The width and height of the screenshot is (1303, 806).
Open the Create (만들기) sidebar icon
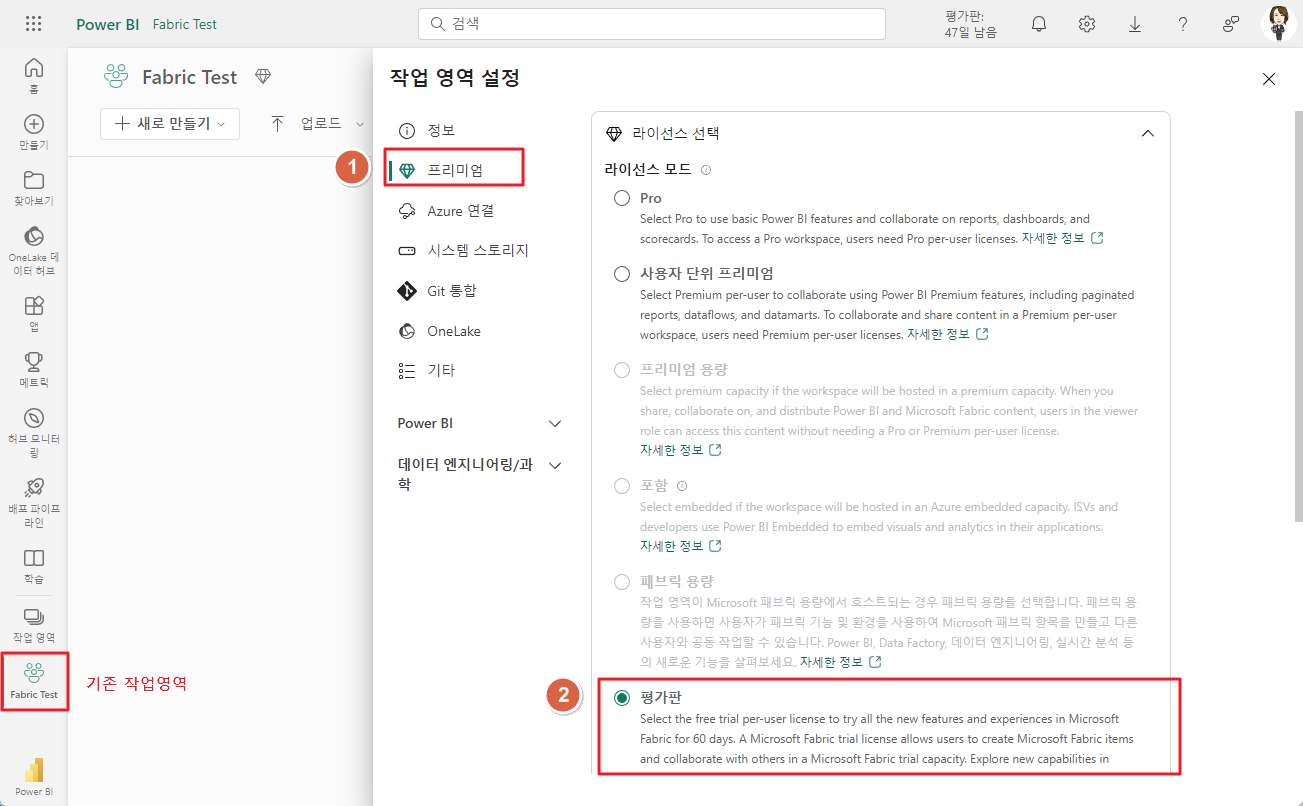coord(34,131)
